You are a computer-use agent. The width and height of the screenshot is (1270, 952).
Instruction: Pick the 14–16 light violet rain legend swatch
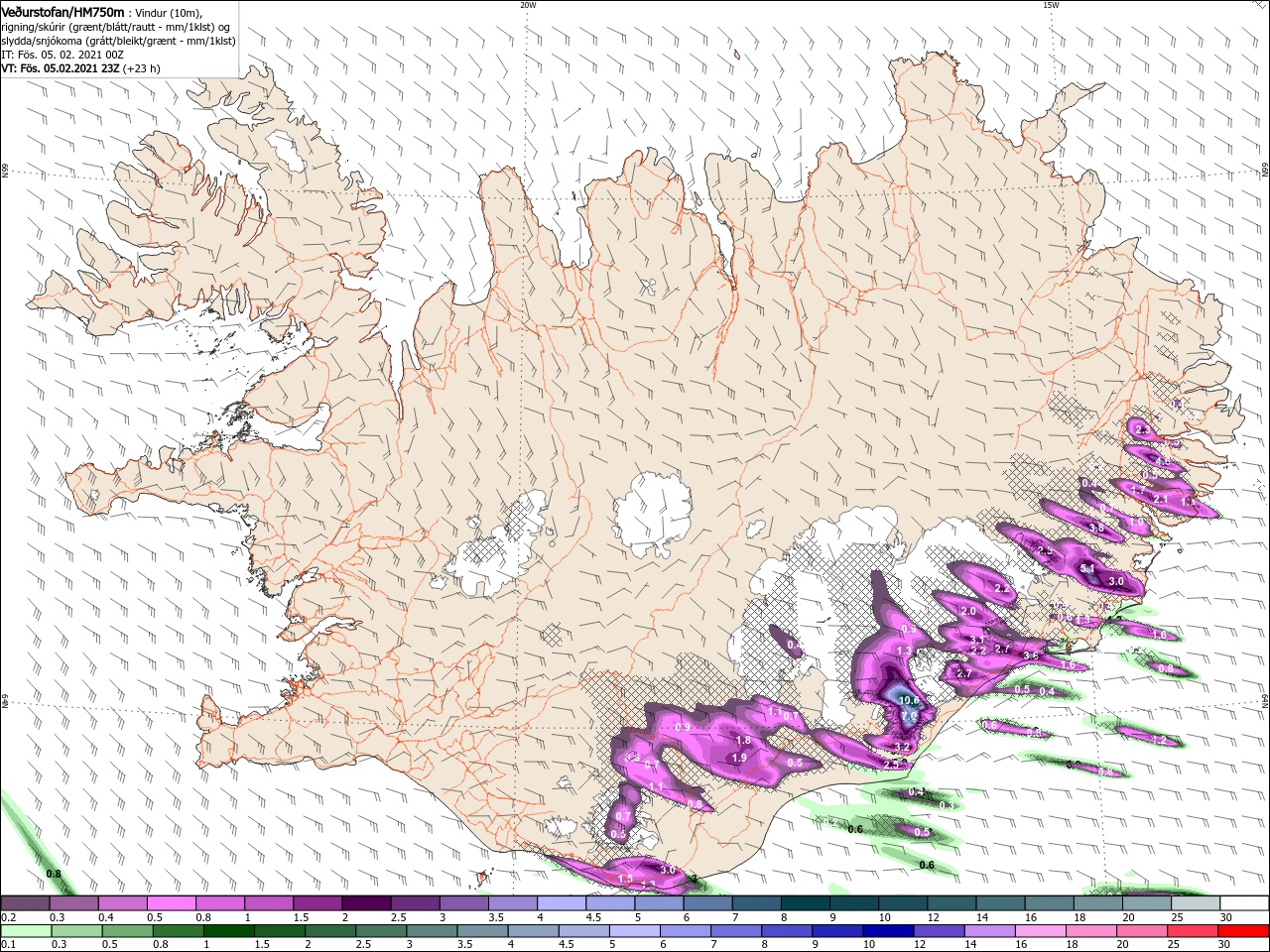tap(990, 931)
